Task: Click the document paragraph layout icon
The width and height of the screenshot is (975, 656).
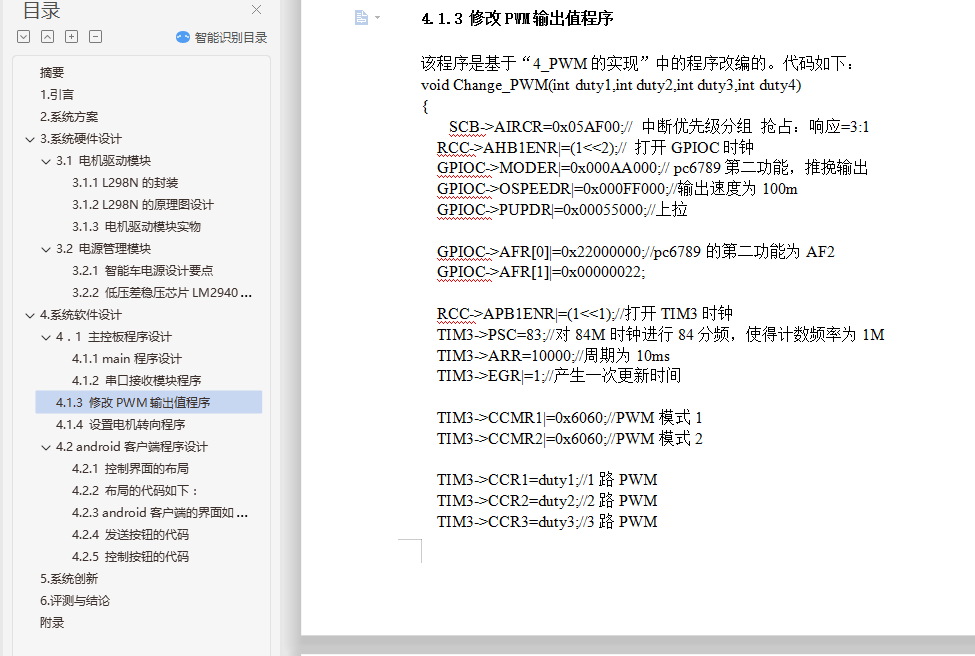Action: point(361,17)
